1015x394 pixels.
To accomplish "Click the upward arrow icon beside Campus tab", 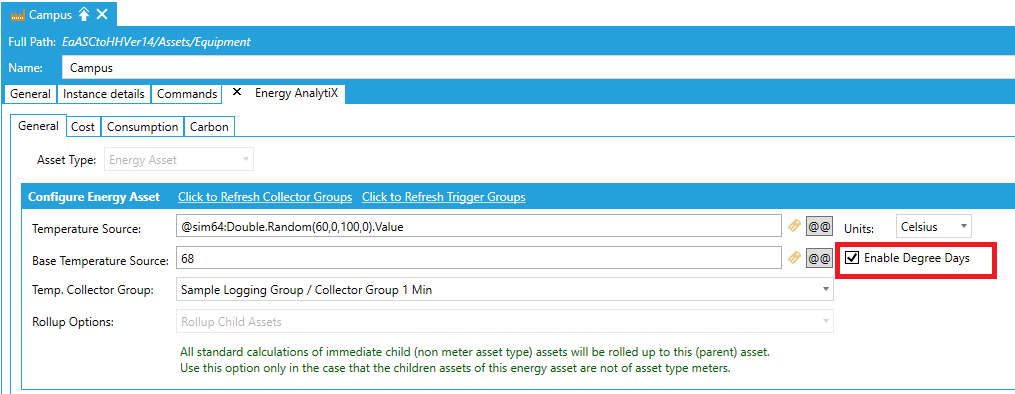I will 84,14.
